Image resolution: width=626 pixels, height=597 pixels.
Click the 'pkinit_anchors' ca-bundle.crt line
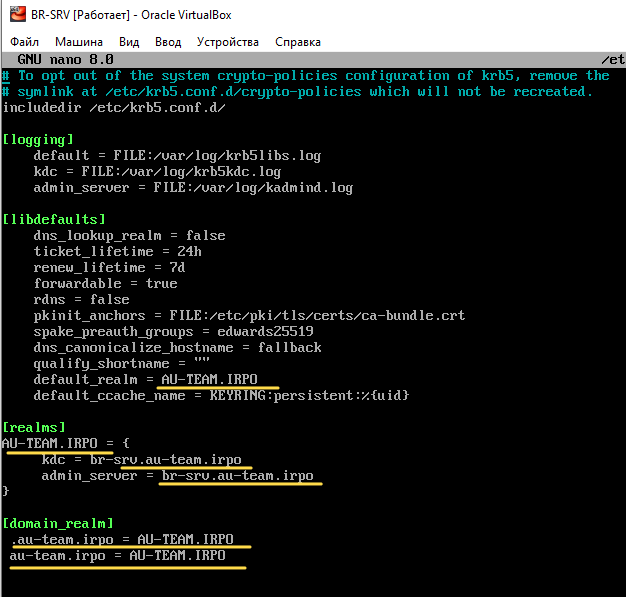click(x=249, y=315)
